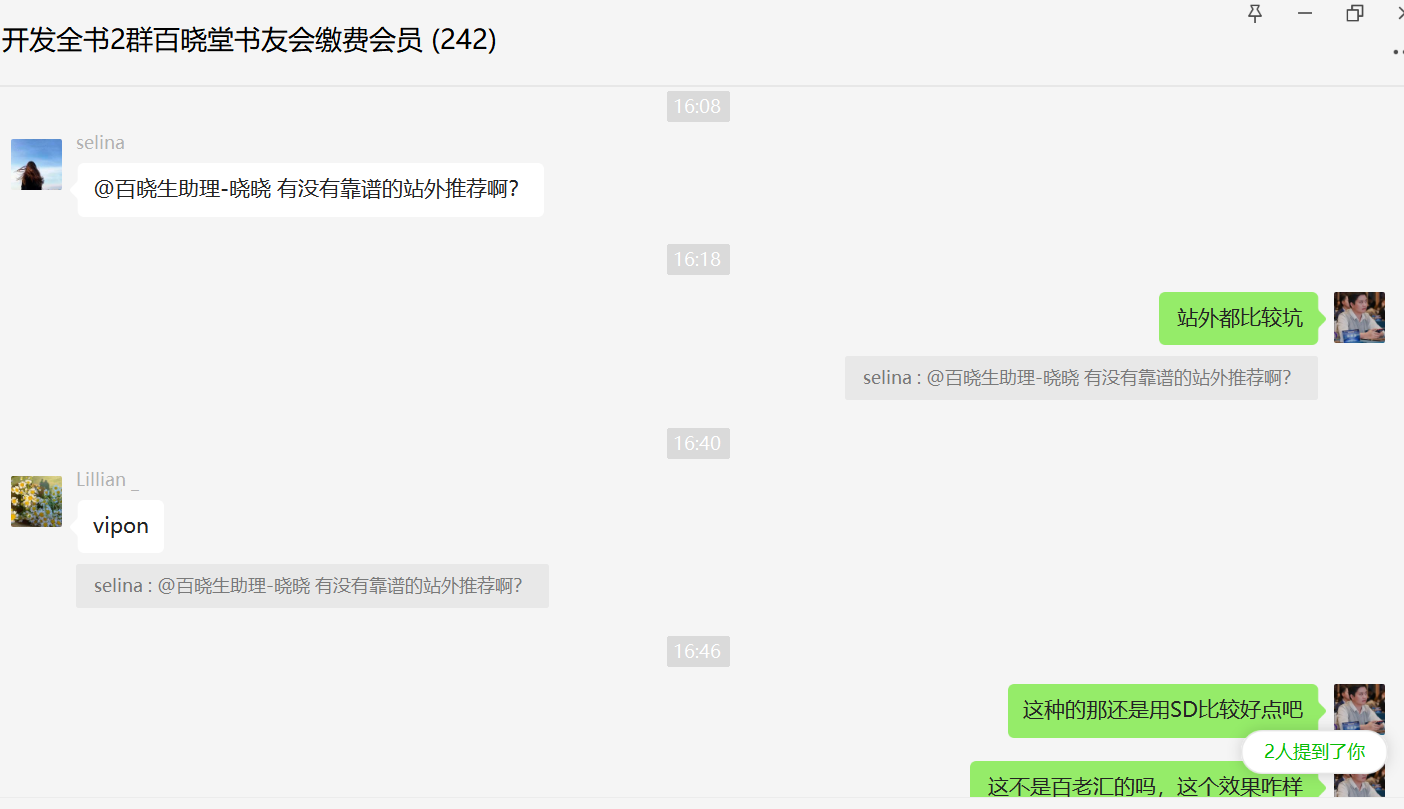Pin the chat window on top

1255,13
